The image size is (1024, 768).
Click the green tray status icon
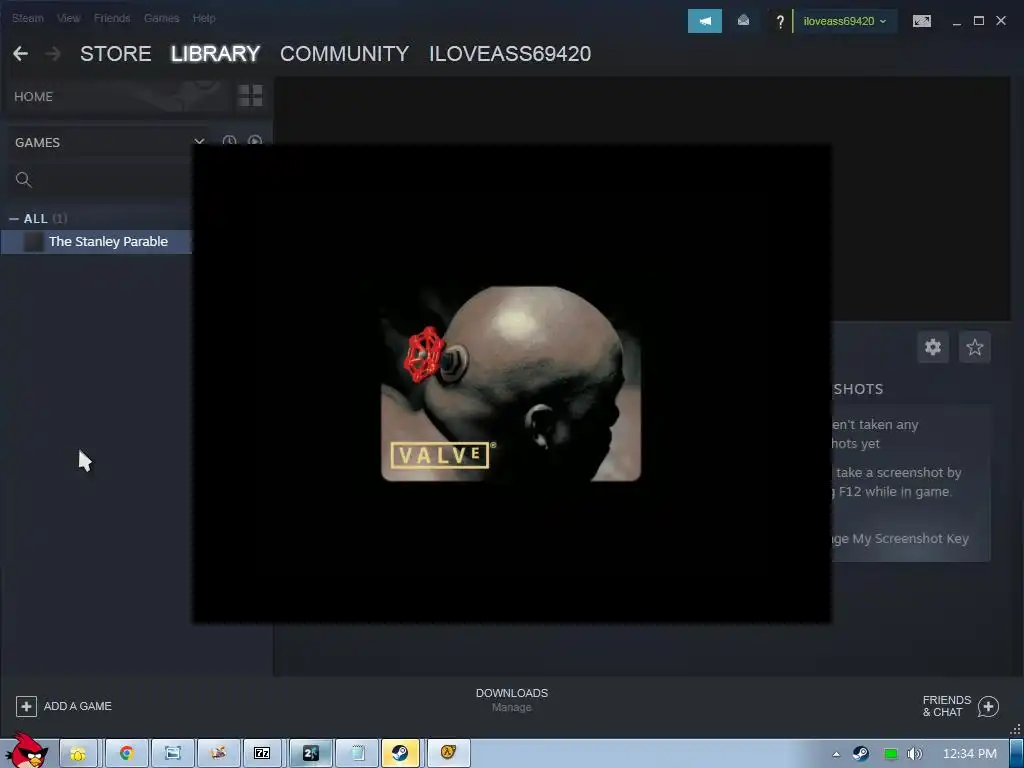(x=890, y=754)
